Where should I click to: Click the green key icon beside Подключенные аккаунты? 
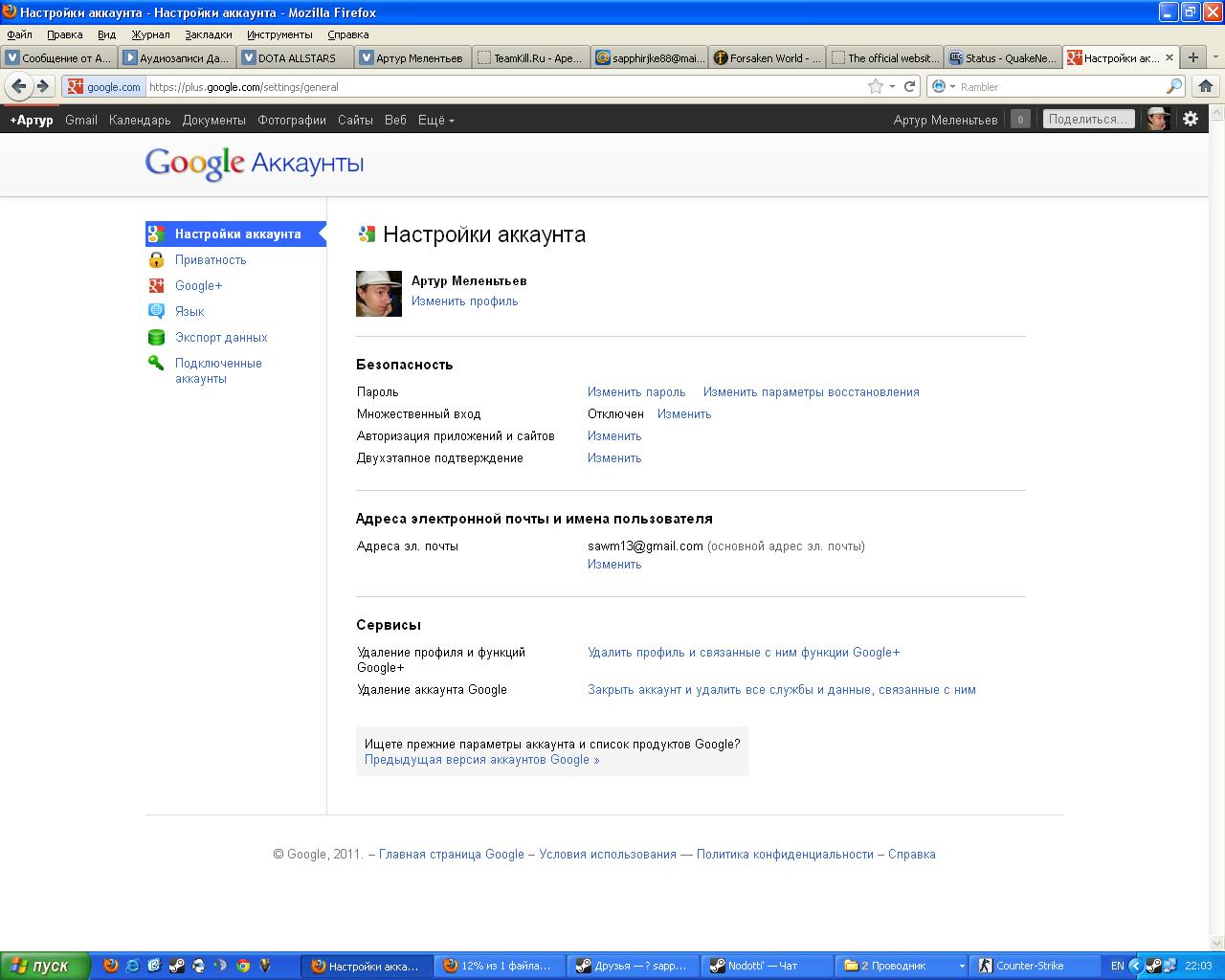(x=156, y=363)
